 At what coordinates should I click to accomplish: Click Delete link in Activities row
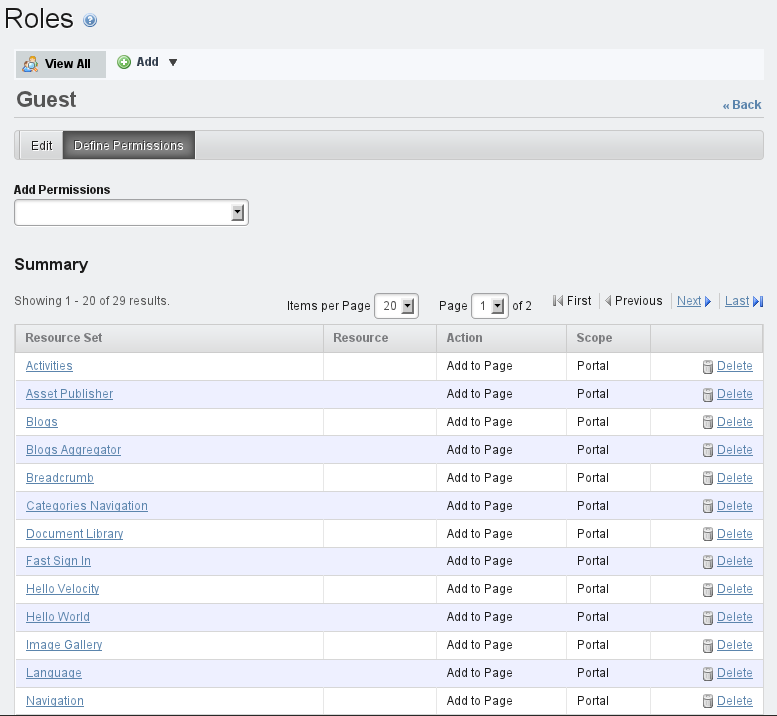[735, 366]
